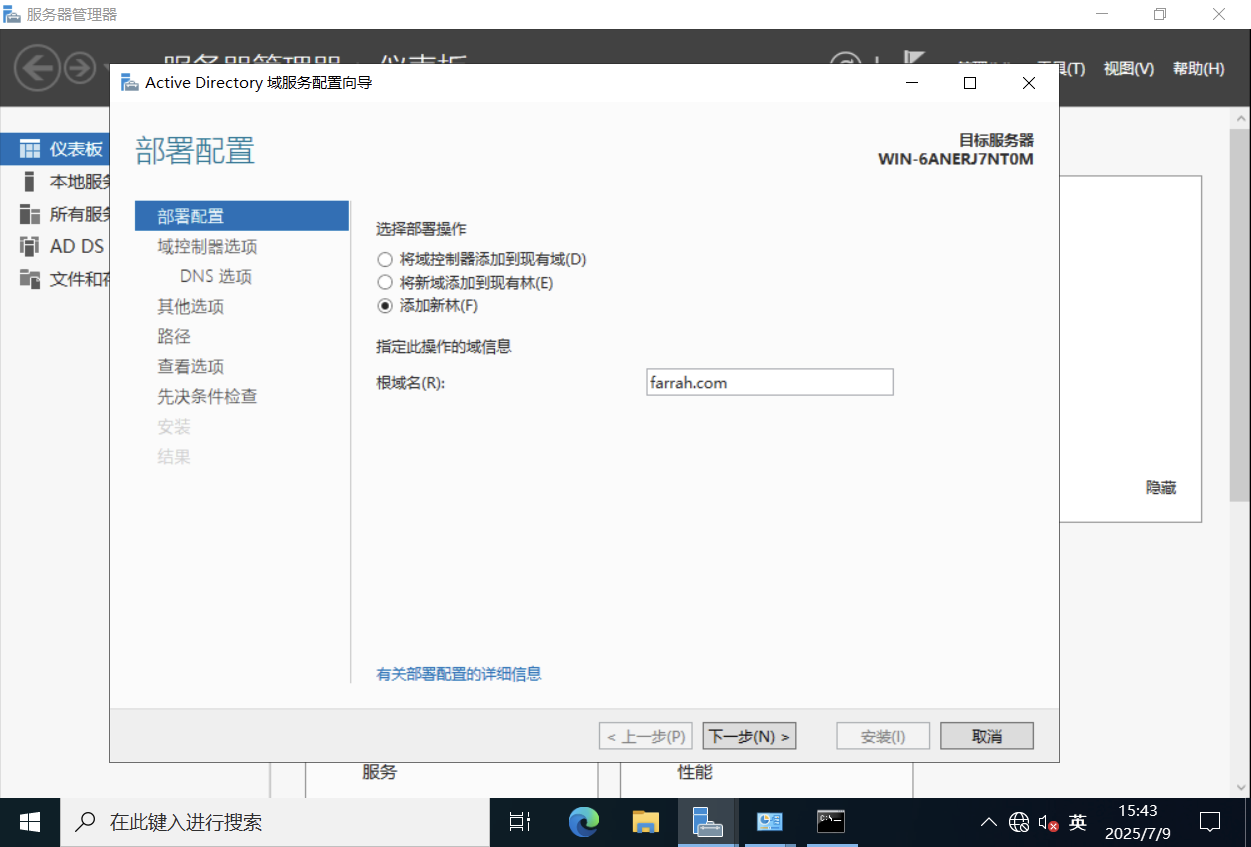Click the 所有服务器 icon in Server Manager sidebar

point(30,214)
